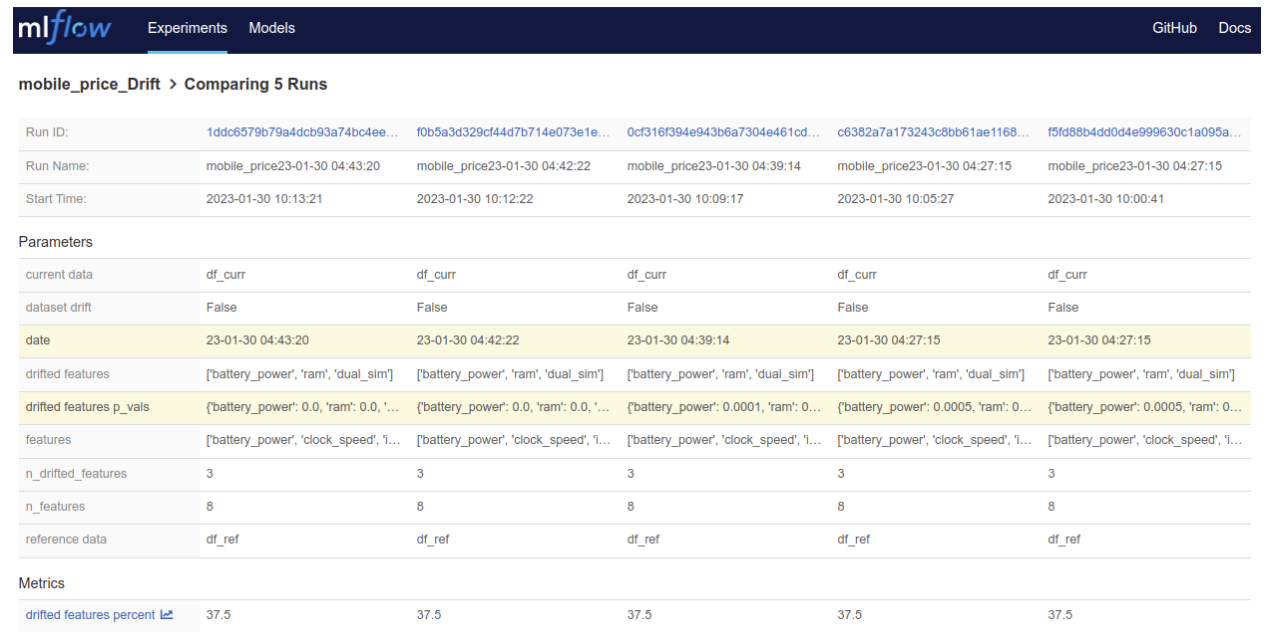Click the drifted features parameter label

[x=67, y=373]
